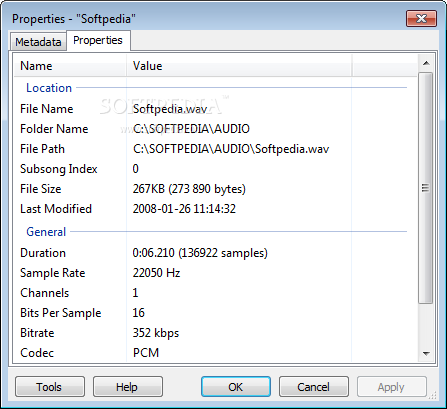Click the 0:06.210 (136922 samples) value

[200, 253]
